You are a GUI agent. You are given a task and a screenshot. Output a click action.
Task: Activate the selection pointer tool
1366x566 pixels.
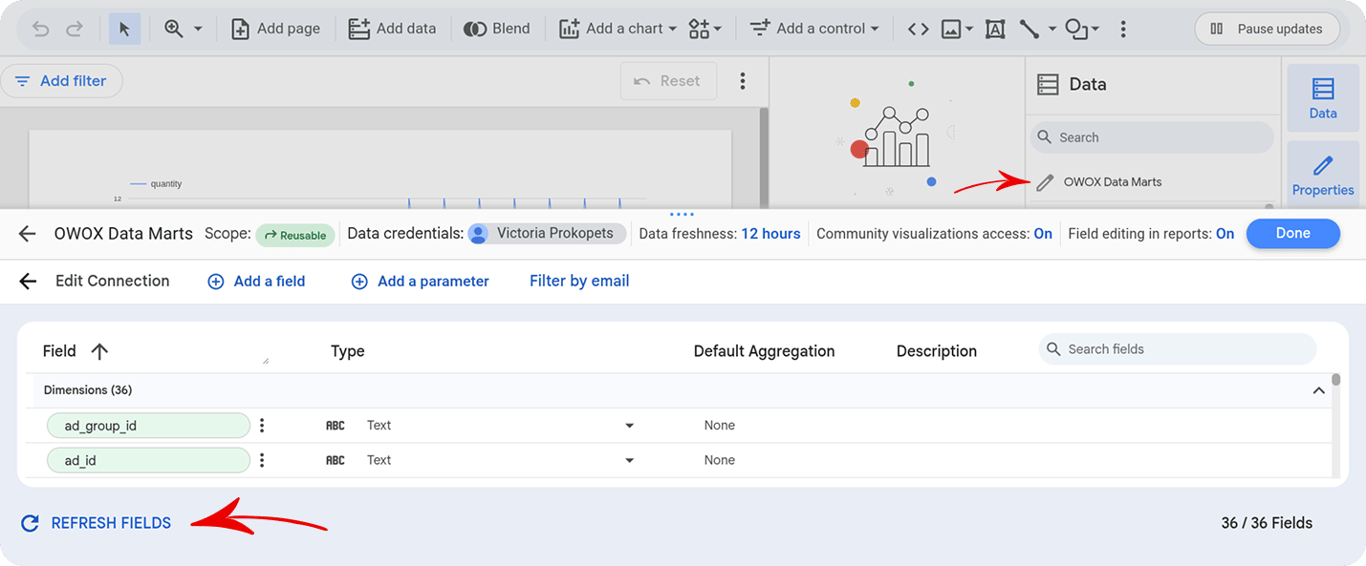pyautogui.click(x=125, y=29)
